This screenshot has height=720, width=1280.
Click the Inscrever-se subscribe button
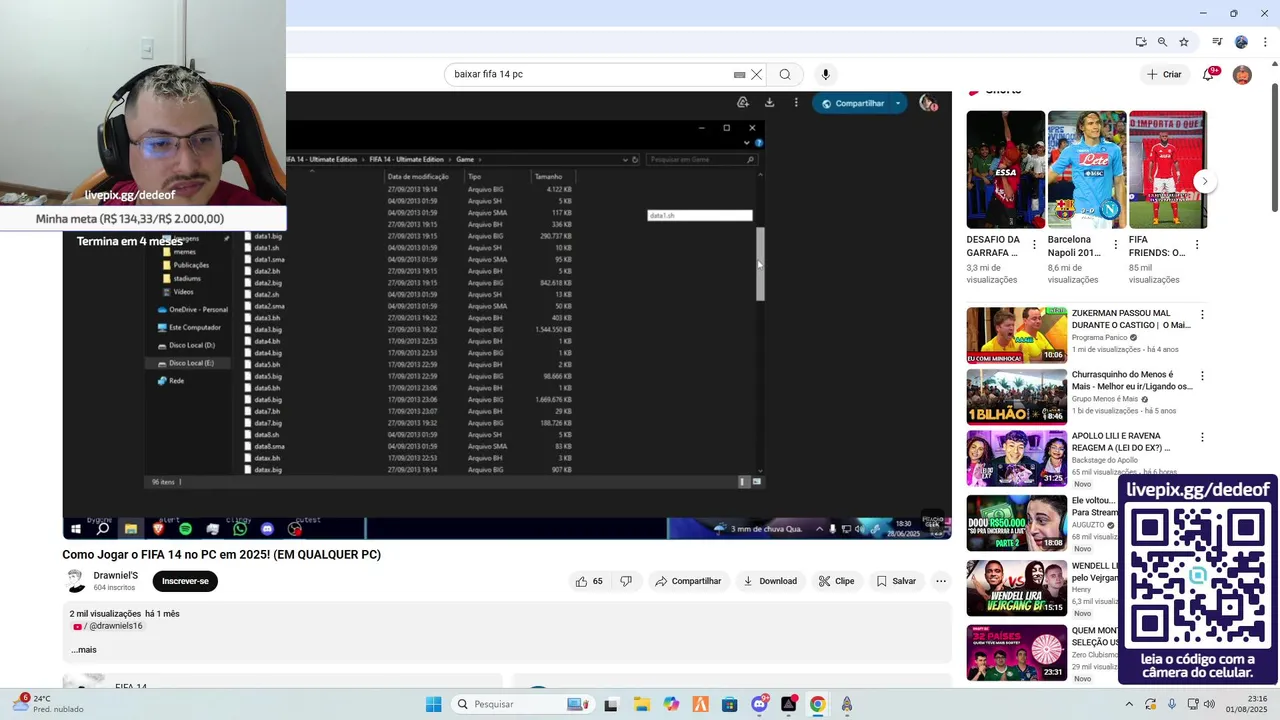pos(185,581)
